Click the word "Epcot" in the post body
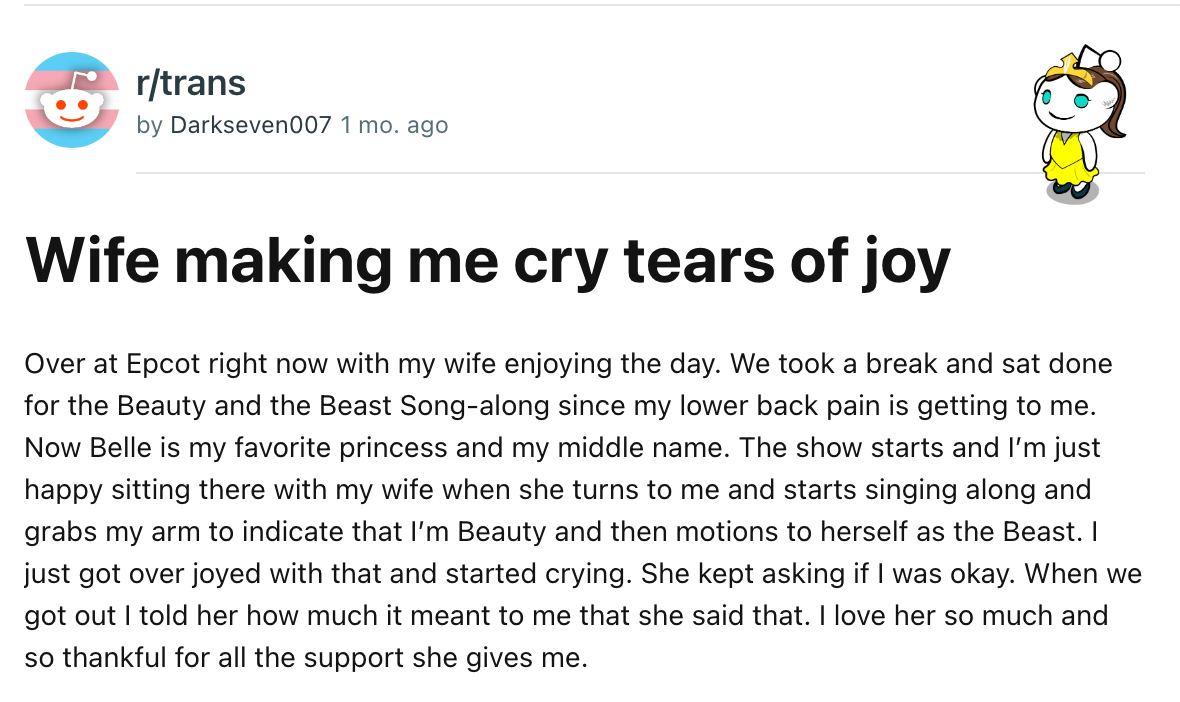The image size is (1180, 702). click(163, 364)
